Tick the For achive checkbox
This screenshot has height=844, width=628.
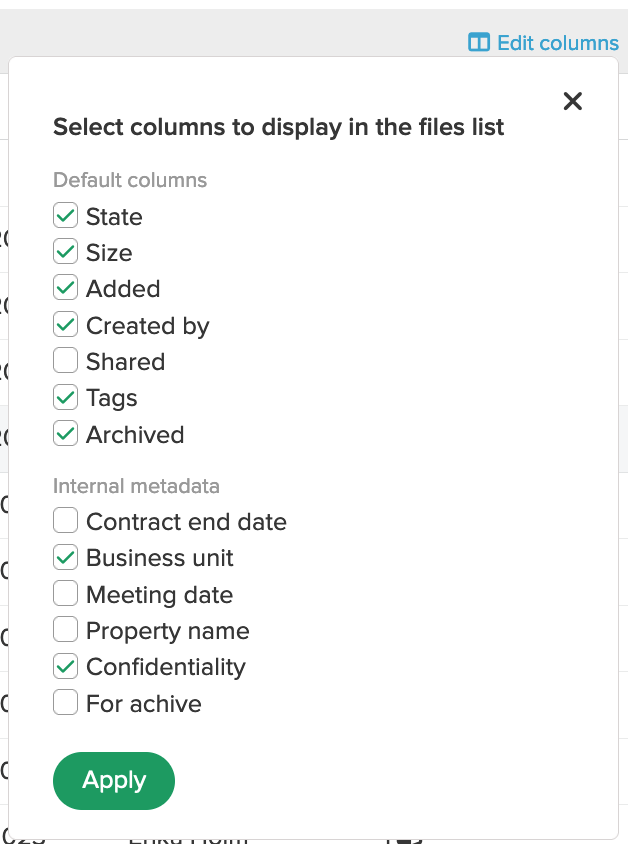point(65,702)
